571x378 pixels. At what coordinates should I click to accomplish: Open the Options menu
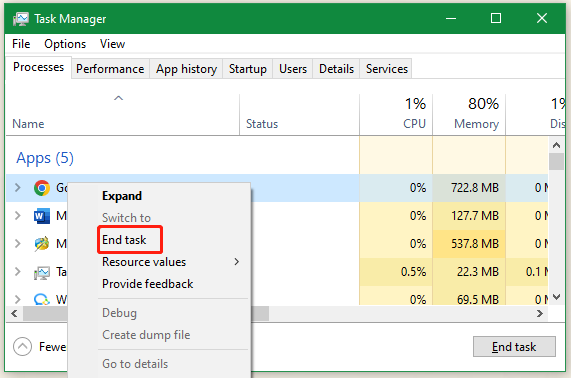(x=65, y=44)
